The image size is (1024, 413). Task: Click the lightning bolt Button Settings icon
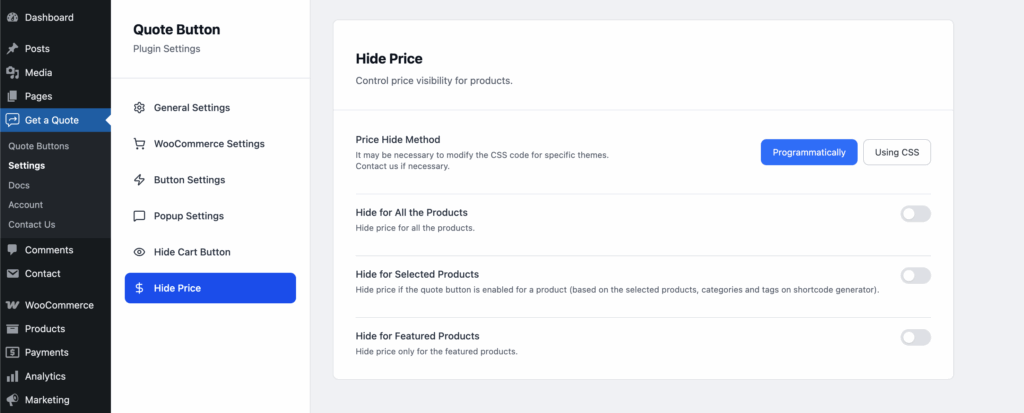click(x=140, y=180)
